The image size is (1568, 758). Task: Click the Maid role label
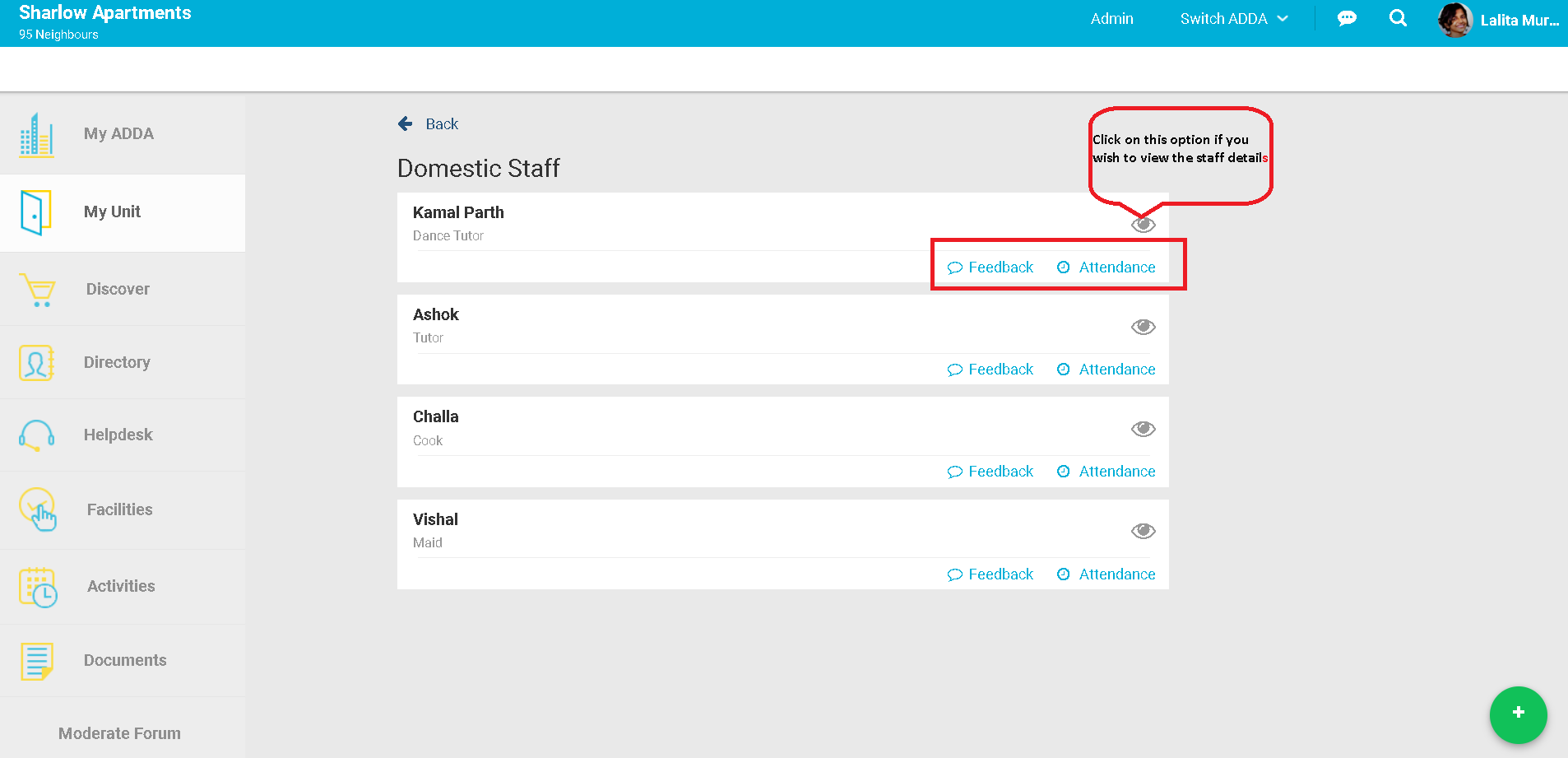pos(428,543)
